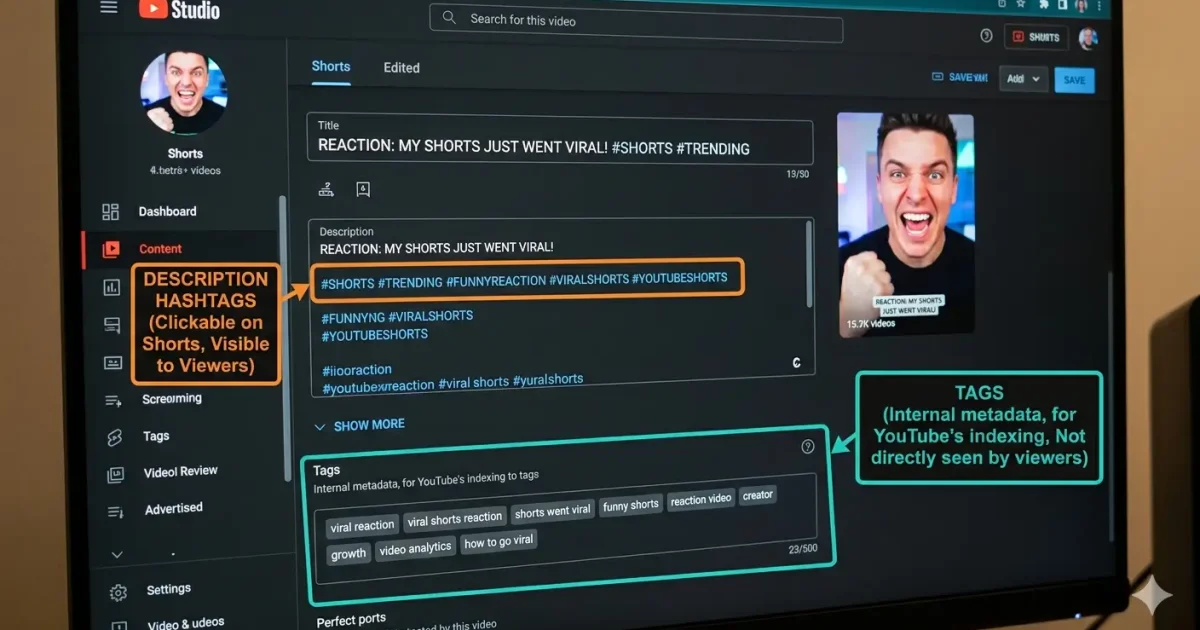The image size is (1200, 630).
Task: Open Content in the sidebar
Action: click(160, 249)
